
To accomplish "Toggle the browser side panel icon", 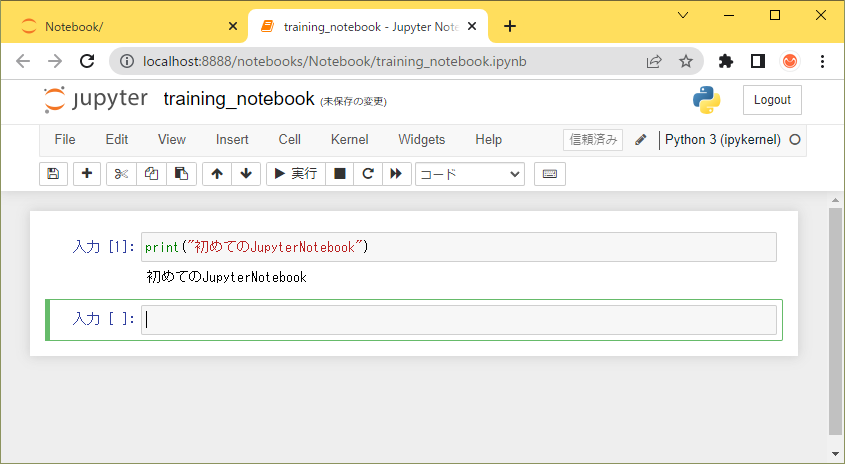I will (758, 61).
